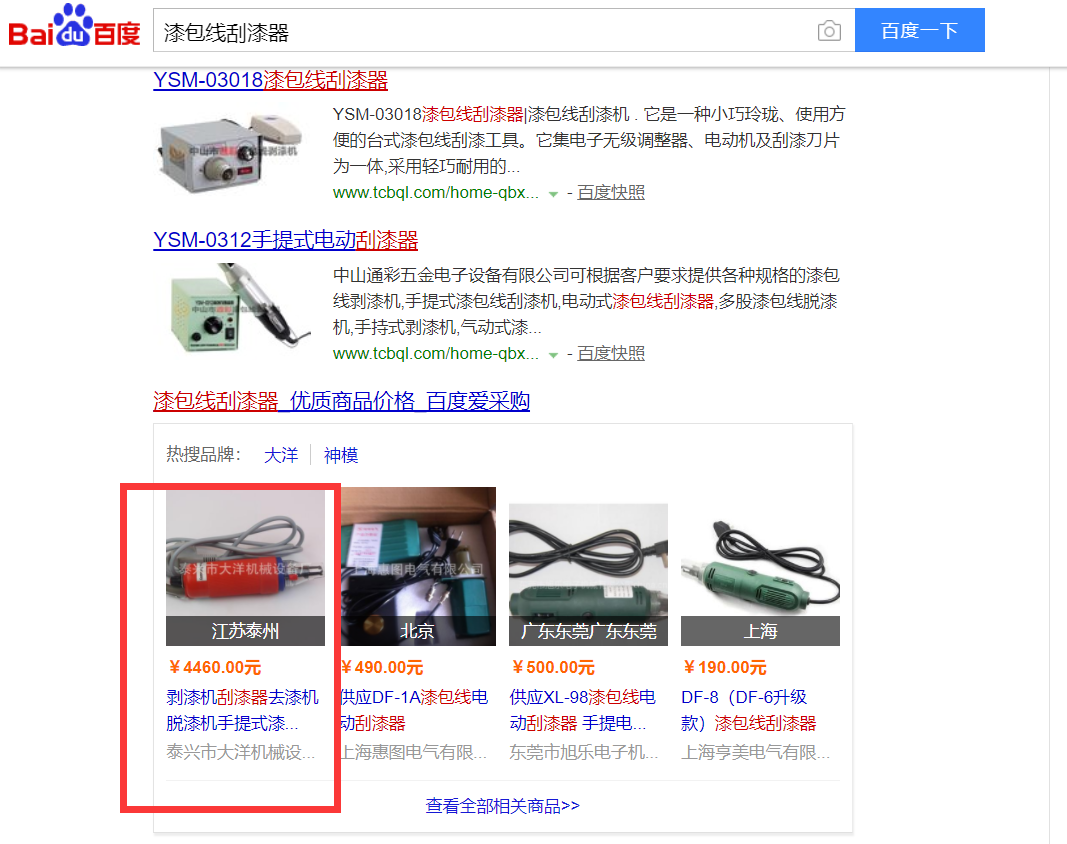Image resolution: width=1067 pixels, height=844 pixels.
Task: Open the Baidu logo homepage
Action: point(74,27)
